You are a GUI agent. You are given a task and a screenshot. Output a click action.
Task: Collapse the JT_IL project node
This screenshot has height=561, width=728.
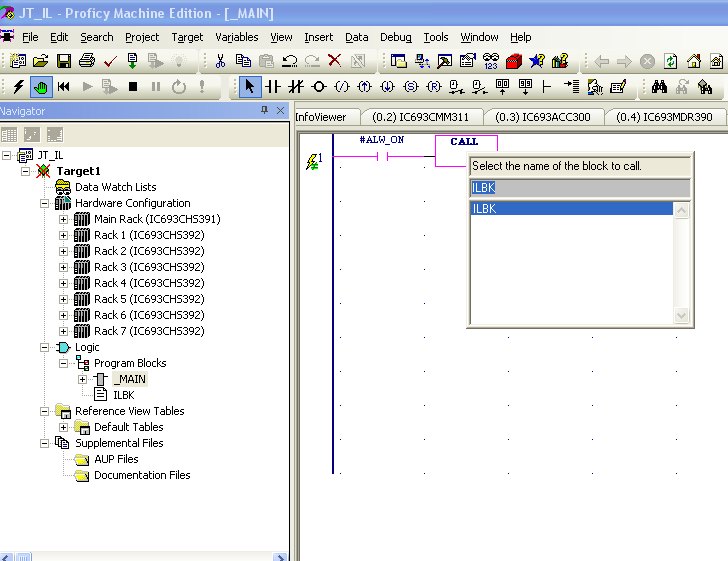[6, 155]
